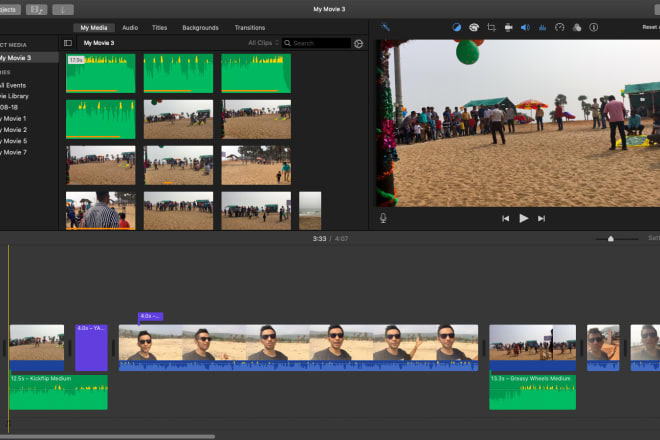
Task: Click the media browser toggle button
Action: click(x=37, y=9)
